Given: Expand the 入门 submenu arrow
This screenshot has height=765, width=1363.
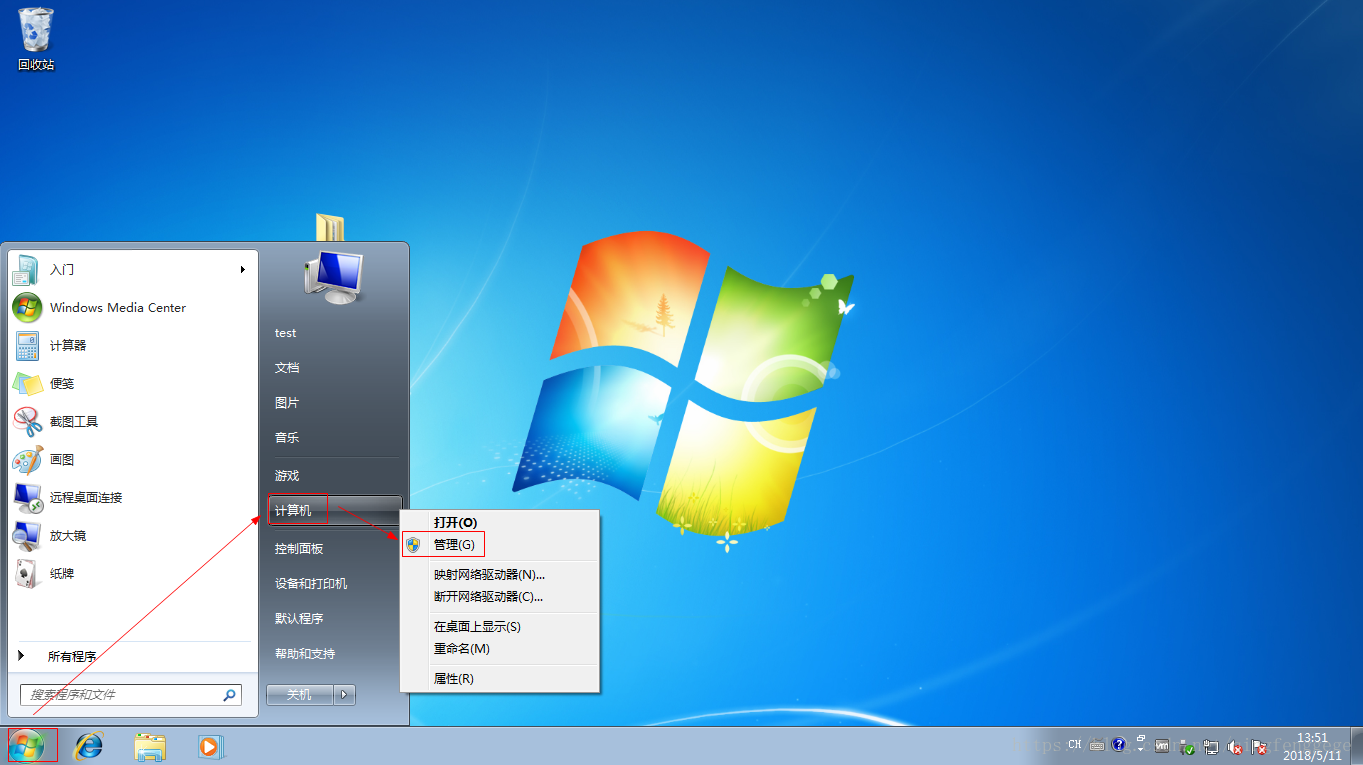Looking at the screenshot, I should (x=242, y=270).
